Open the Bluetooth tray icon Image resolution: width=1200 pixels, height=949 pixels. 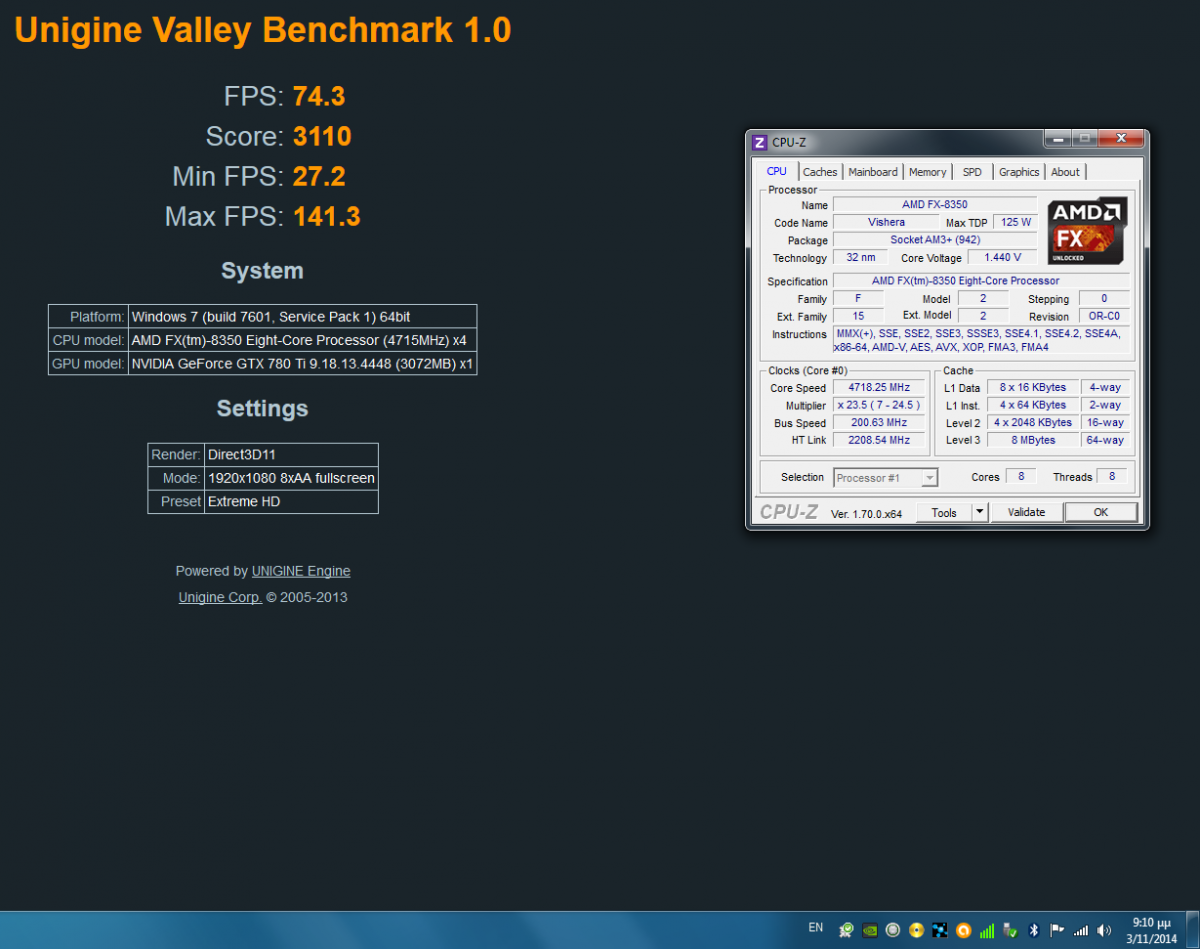click(1034, 931)
